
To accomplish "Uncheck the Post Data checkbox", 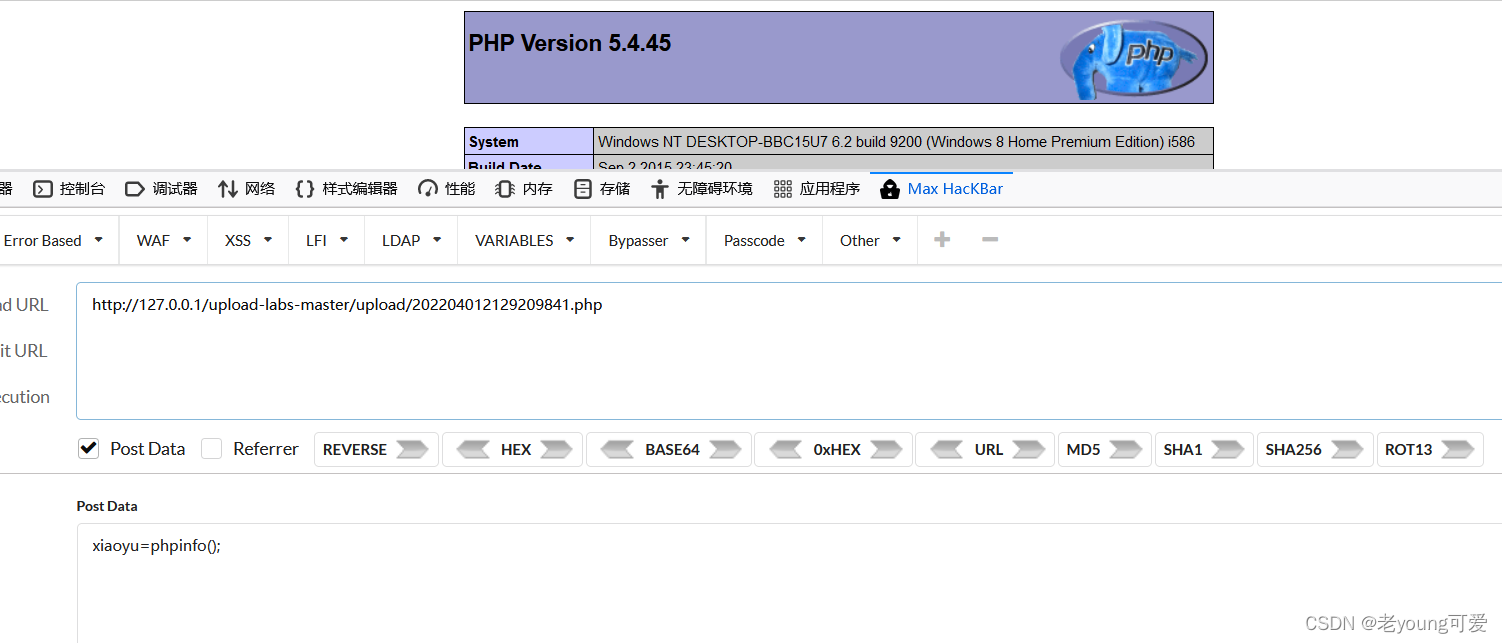I will (89, 449).
